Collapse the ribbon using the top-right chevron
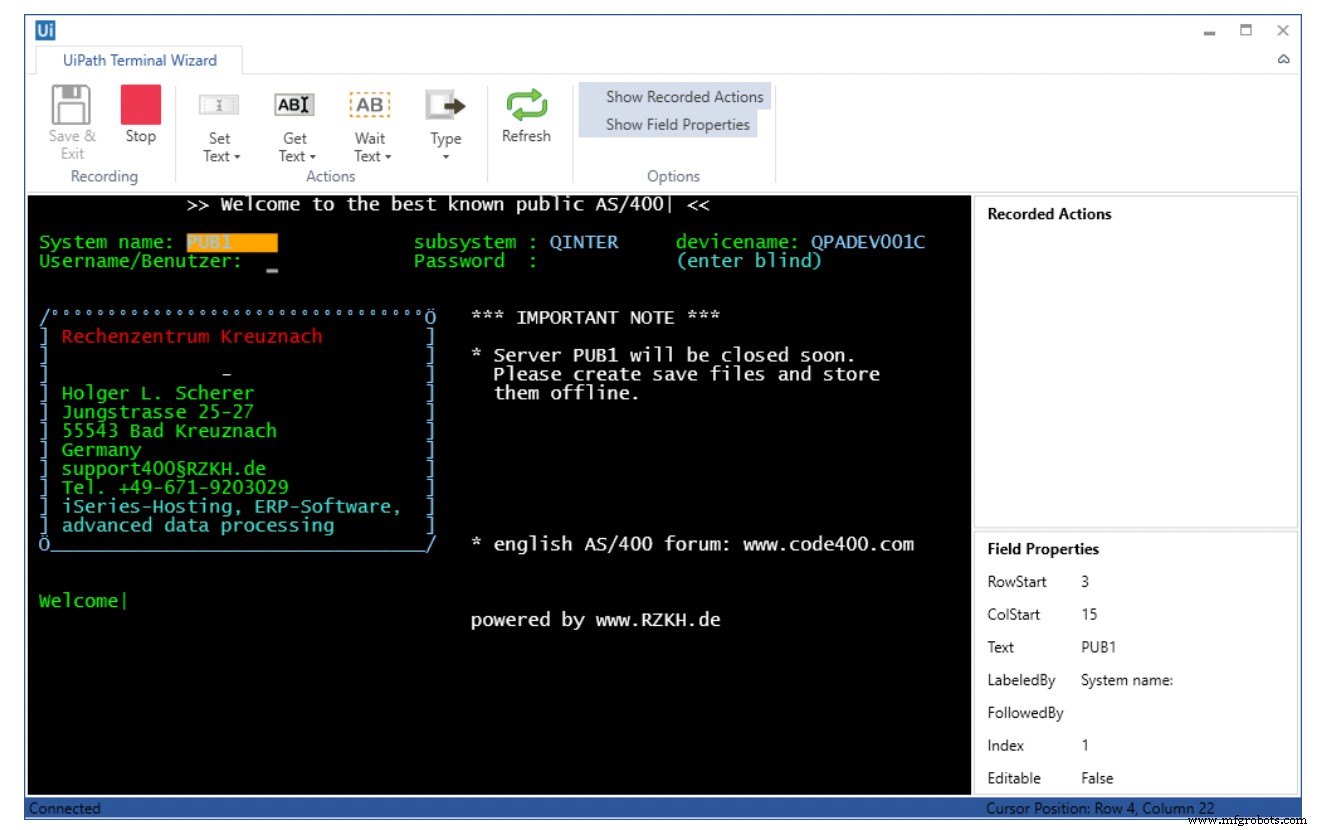 (x=1283, y=60)
